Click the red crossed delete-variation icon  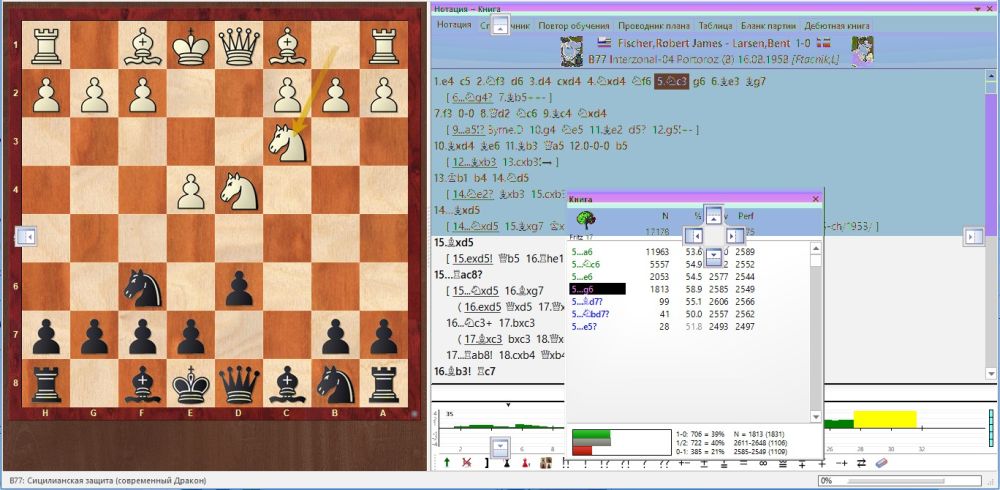467,464
